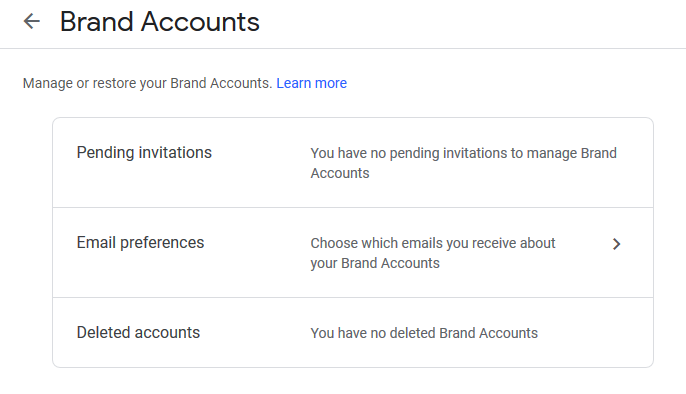Click the Brand Accounts page heading
686x394 pixels.
point(160,21)
